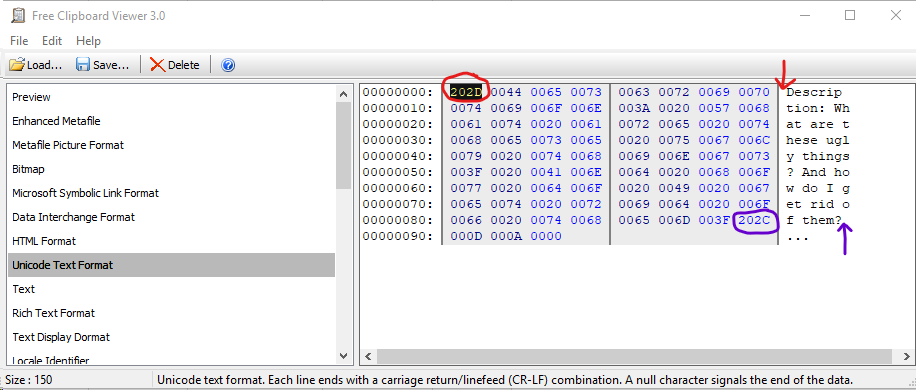The width and height of the screenshot is (916, 390).
Task: Click hex view horizontal scroll right arrow
Action: tap(906, 356)
